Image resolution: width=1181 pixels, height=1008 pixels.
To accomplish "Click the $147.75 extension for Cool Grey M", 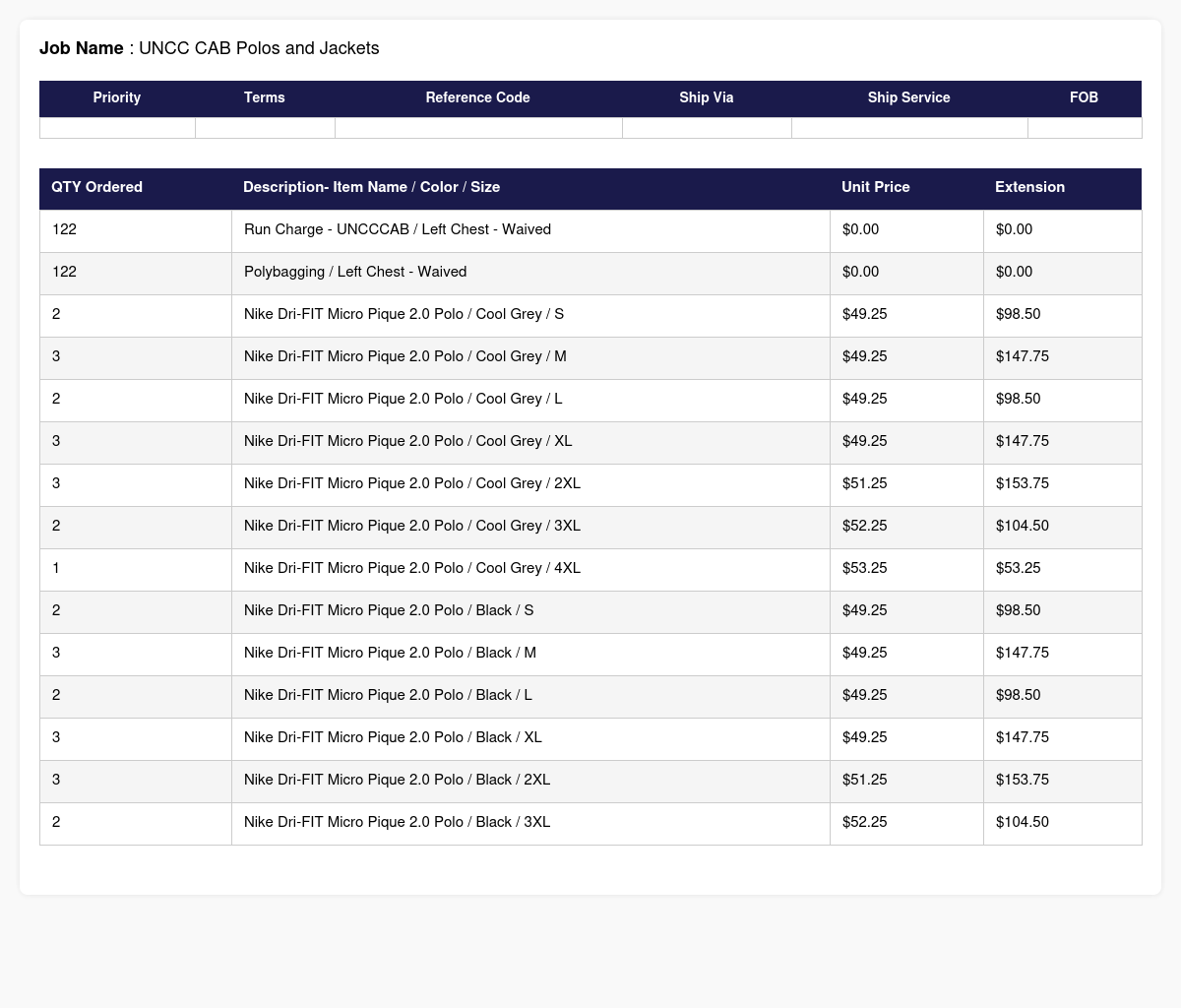I will 1023,356.
